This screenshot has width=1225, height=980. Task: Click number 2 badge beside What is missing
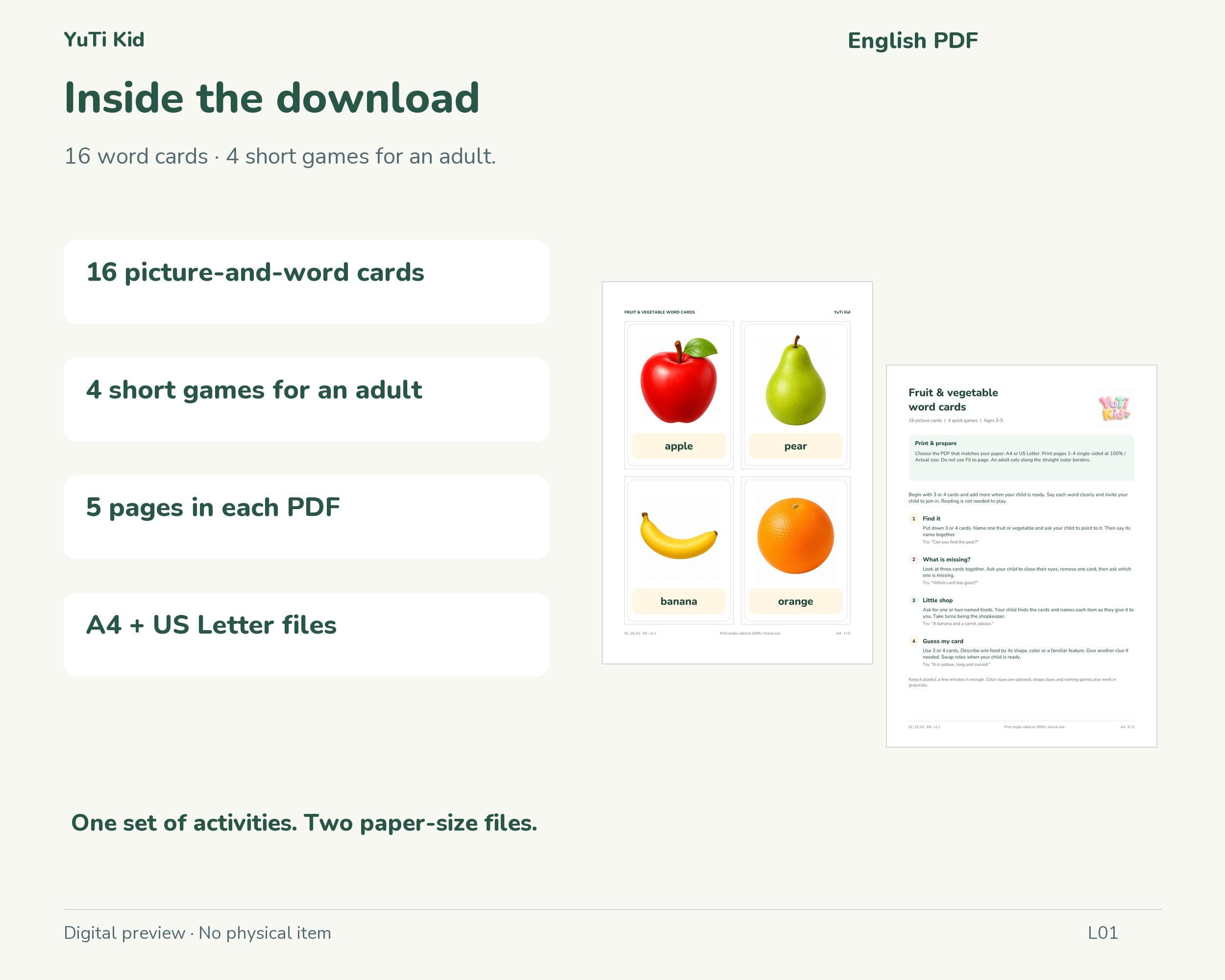[x=914, y=560]
